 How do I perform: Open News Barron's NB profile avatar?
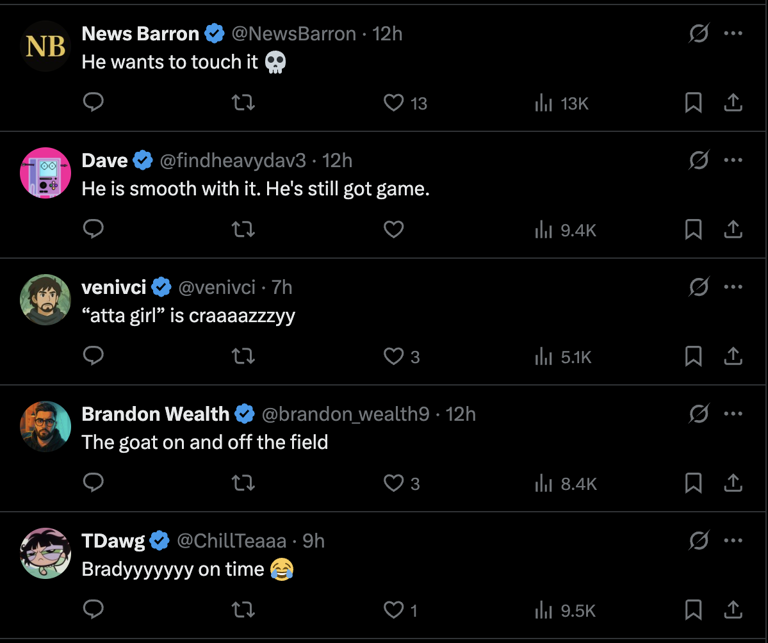tap(46, 46)
